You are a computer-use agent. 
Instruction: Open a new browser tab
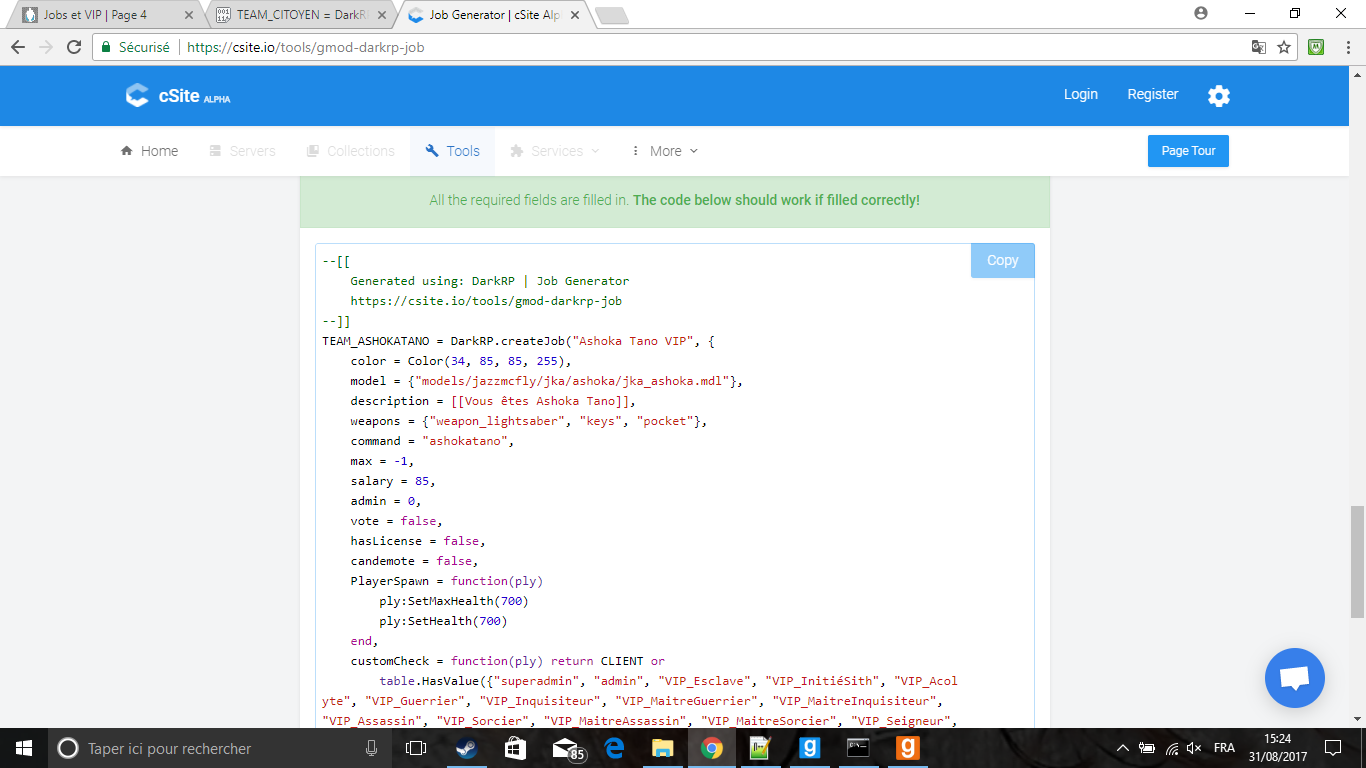pyautogui.click(x=611, y=15)
